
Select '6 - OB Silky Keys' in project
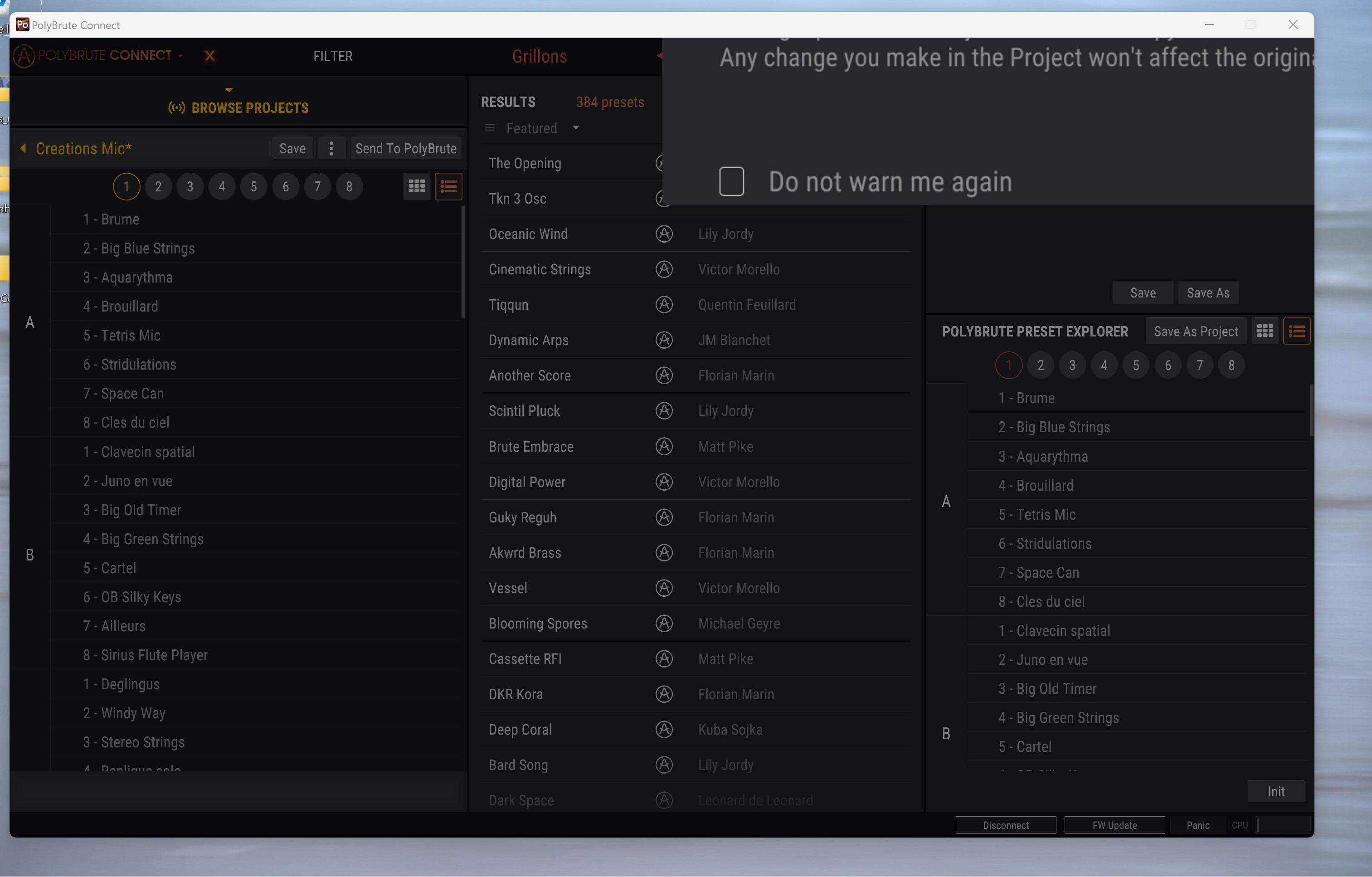256,597
